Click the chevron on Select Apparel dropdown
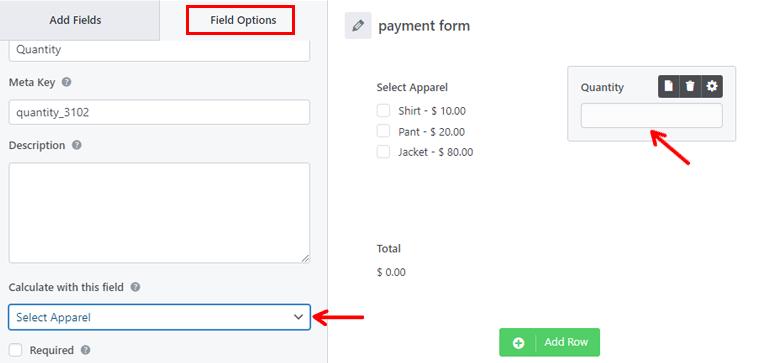The image size is (770, 363). pyautogui.click(x=298, y=317)
